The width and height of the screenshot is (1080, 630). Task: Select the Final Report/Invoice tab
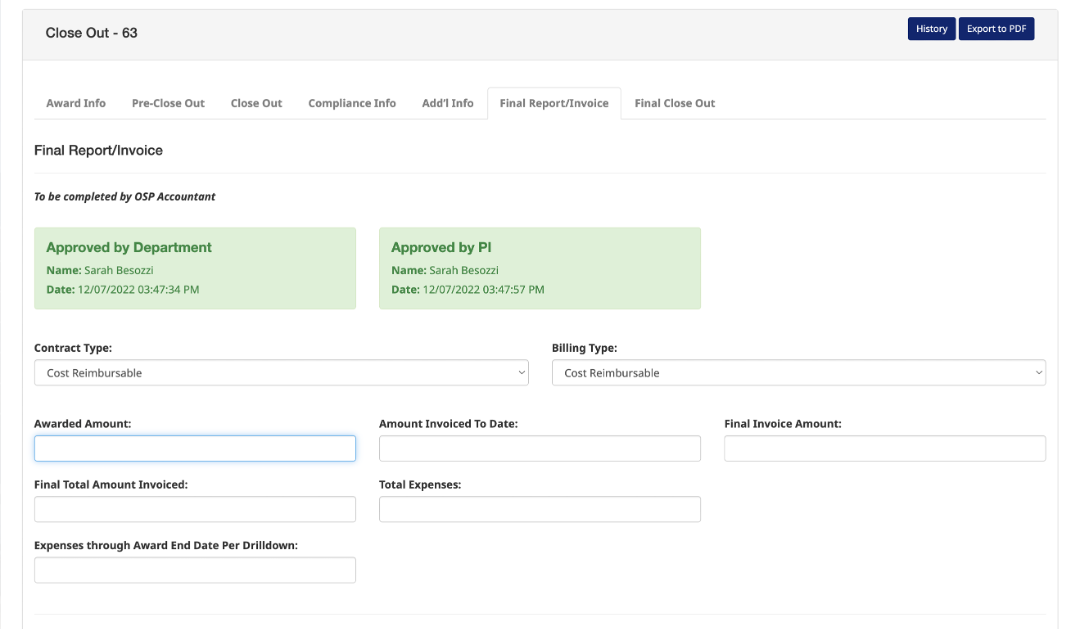click(x=554, y=103)
